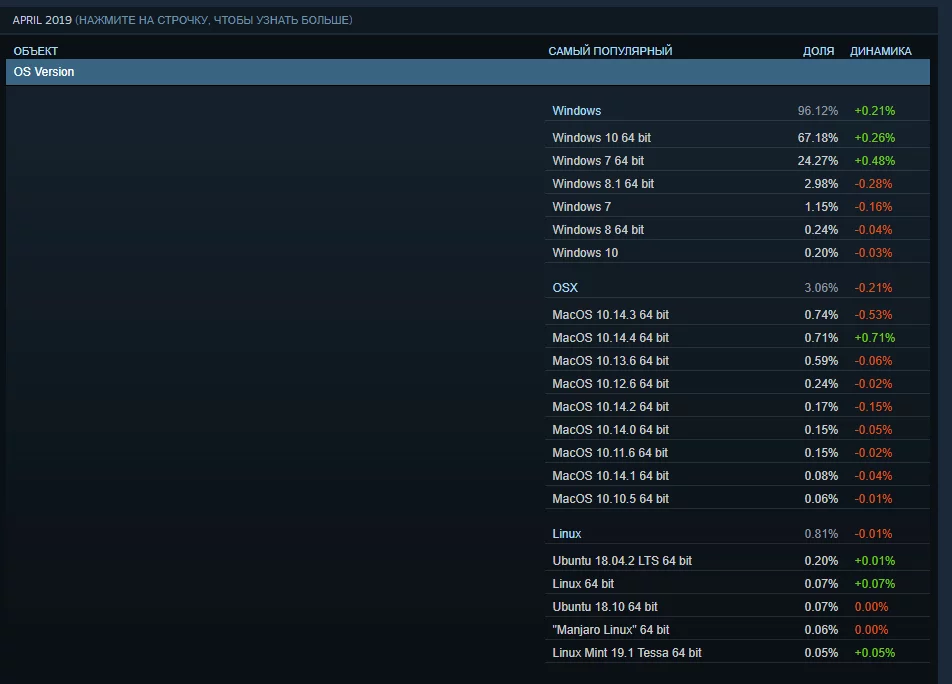The width and height of the screenshot is (952, 684).
Task: Click the ДОЛЯ column header
Action: [x=818, y=51]
